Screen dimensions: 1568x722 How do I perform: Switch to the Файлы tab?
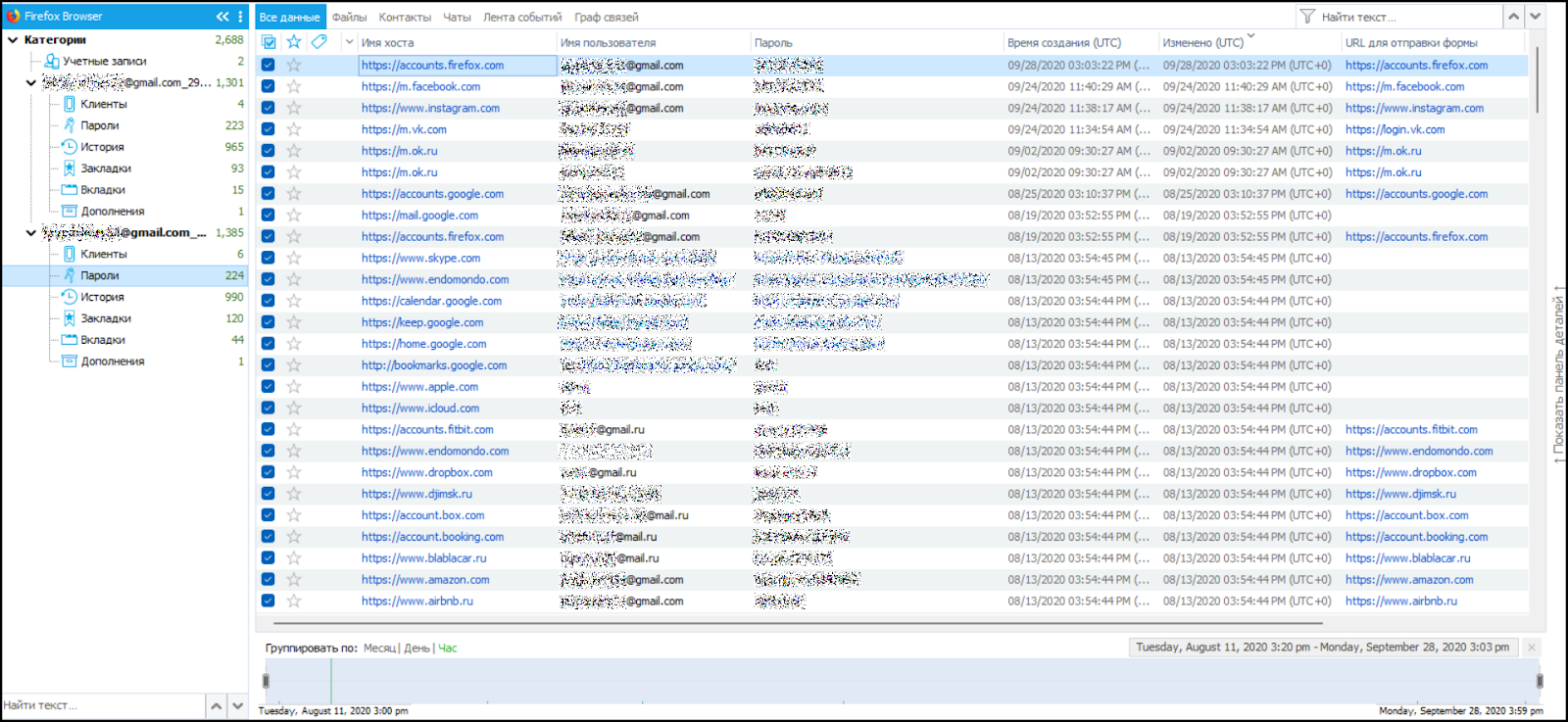pos(349,17)
